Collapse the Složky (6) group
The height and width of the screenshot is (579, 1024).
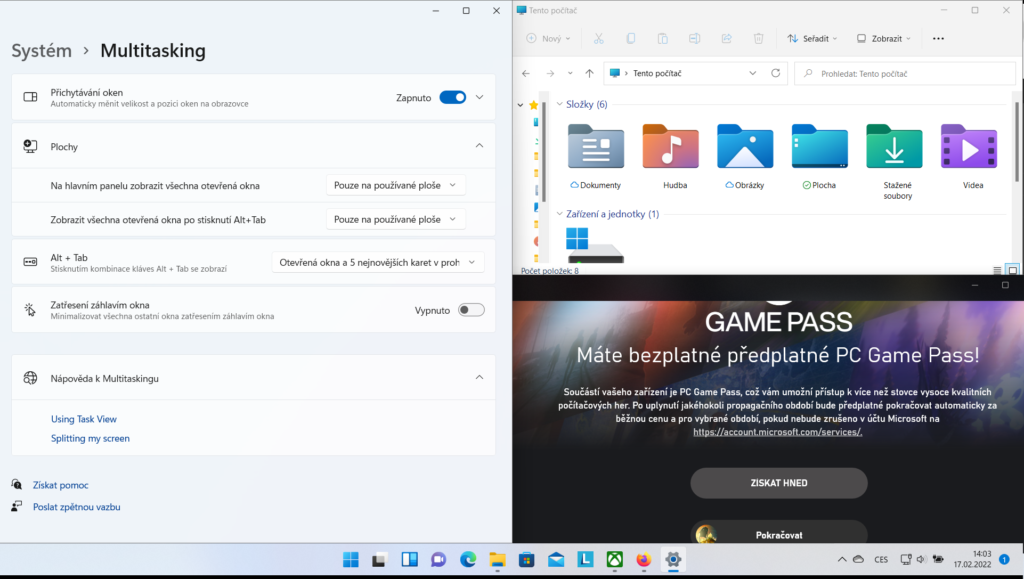coord(560,104)
